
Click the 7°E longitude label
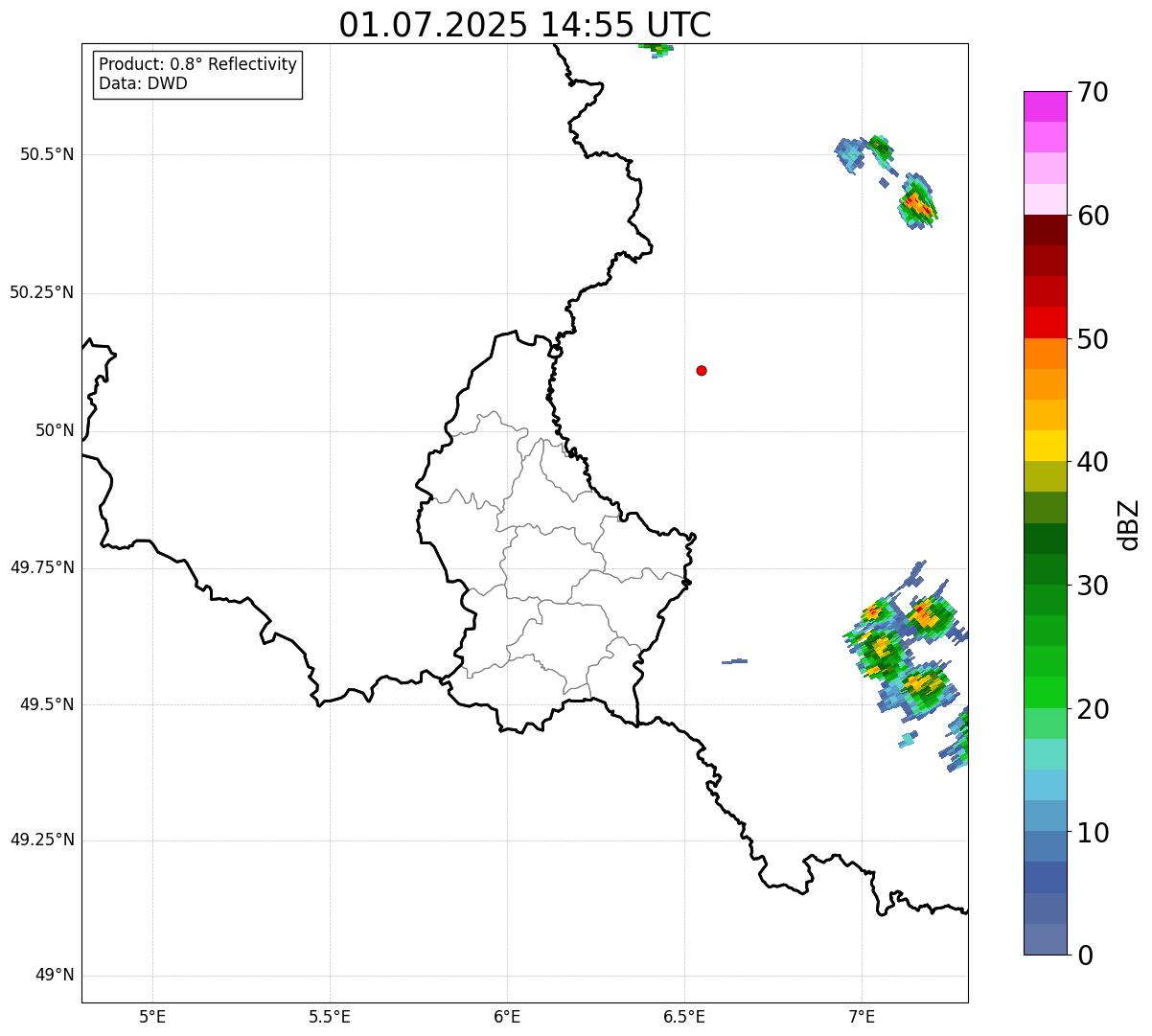point(862,1017)
